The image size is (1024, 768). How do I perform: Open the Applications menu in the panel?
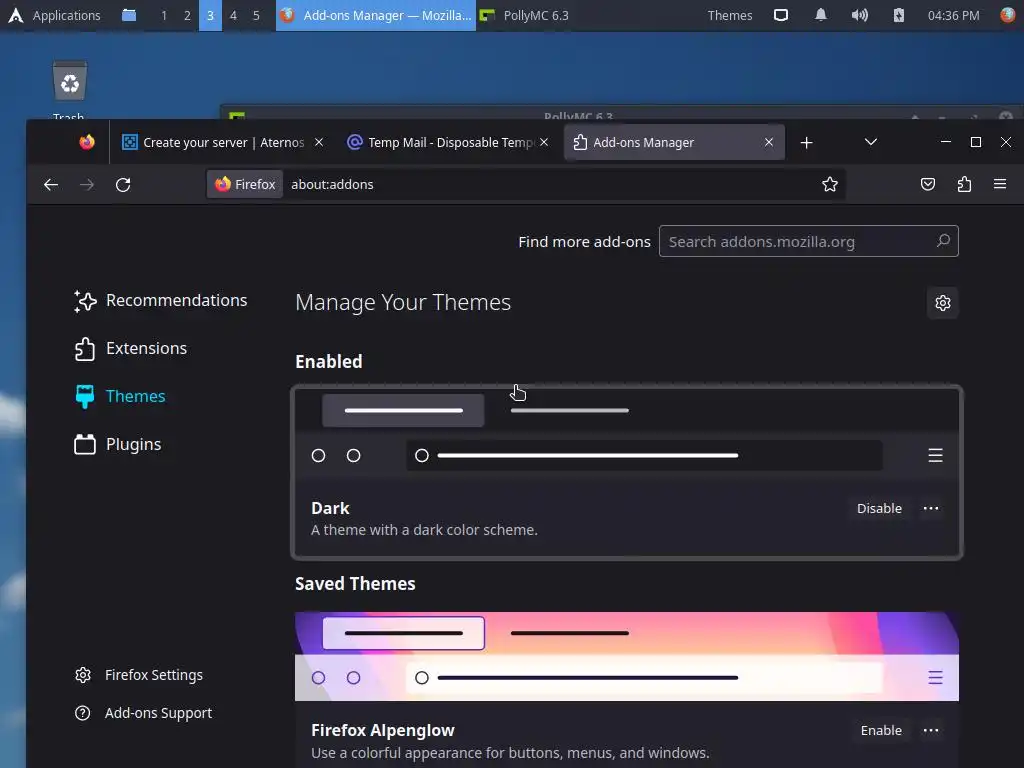point(54,15)
